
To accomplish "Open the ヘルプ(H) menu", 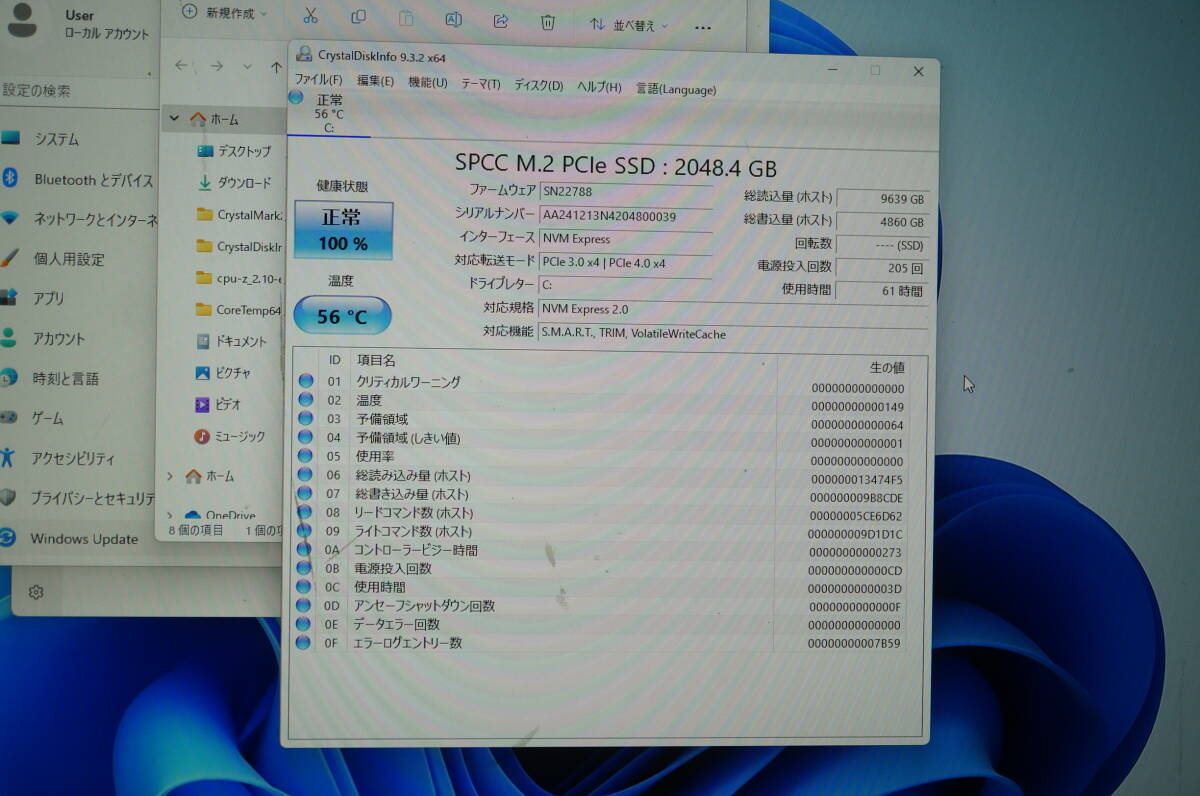I will (x=599, y=87).
